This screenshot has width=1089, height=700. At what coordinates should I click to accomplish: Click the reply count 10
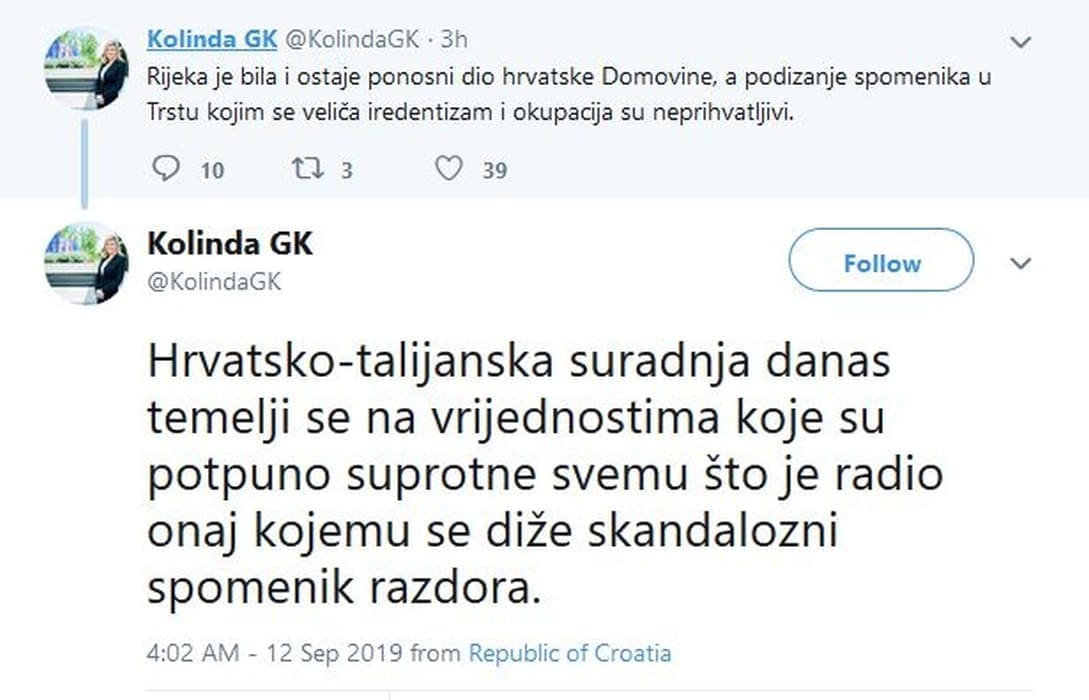pos(212,170)
